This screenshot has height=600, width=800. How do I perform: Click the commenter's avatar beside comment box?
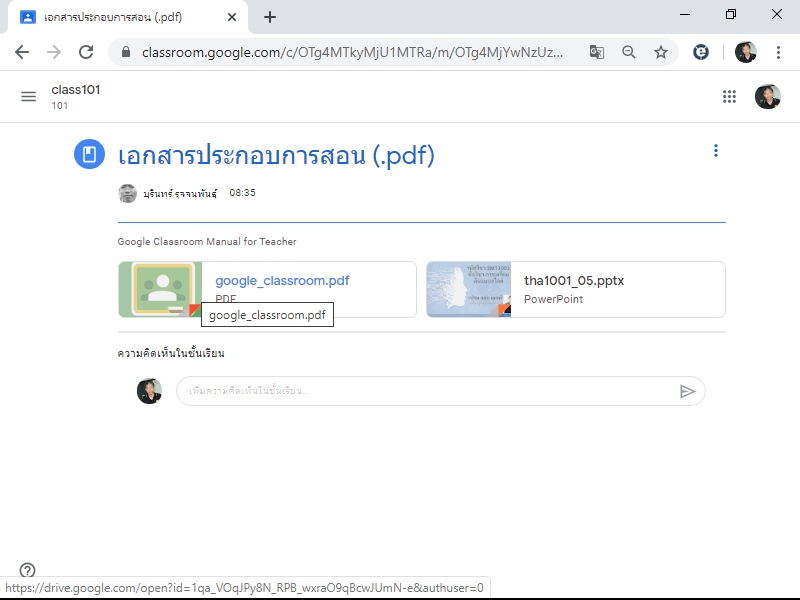tap(149, 391)
